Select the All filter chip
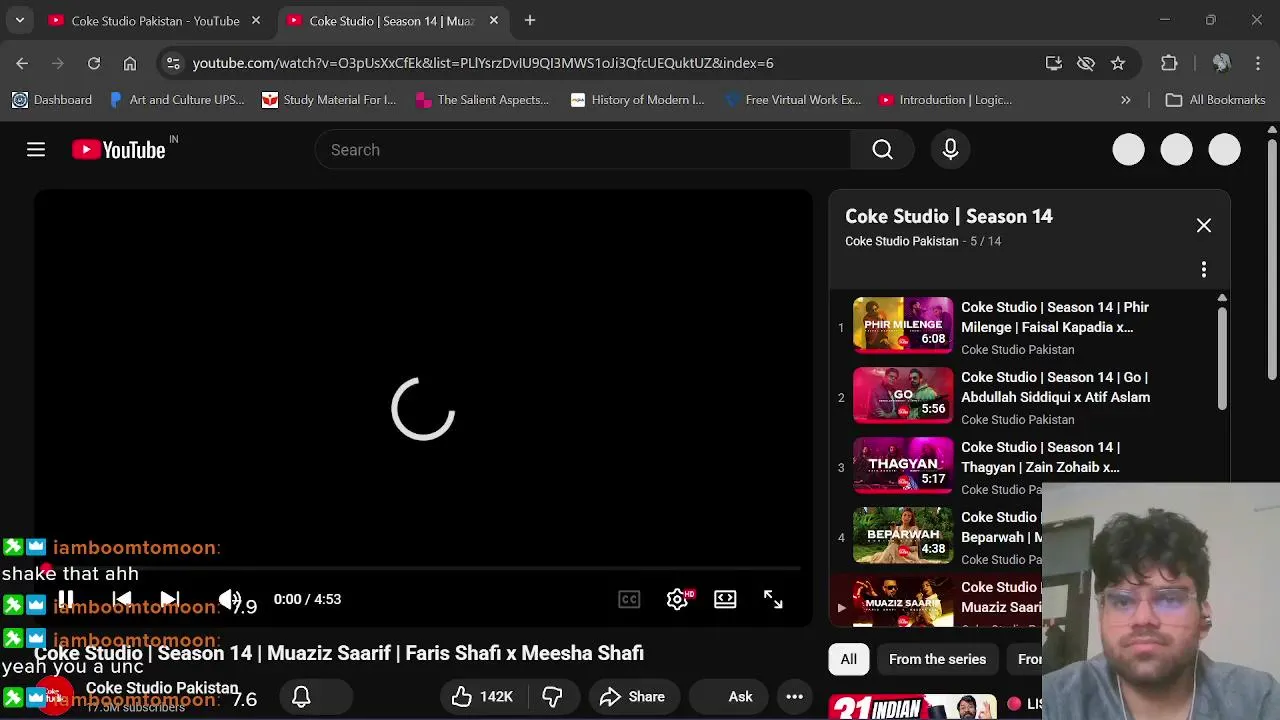Image resolution: width=1280 pixels, height=720 pixels. point(848,659)
